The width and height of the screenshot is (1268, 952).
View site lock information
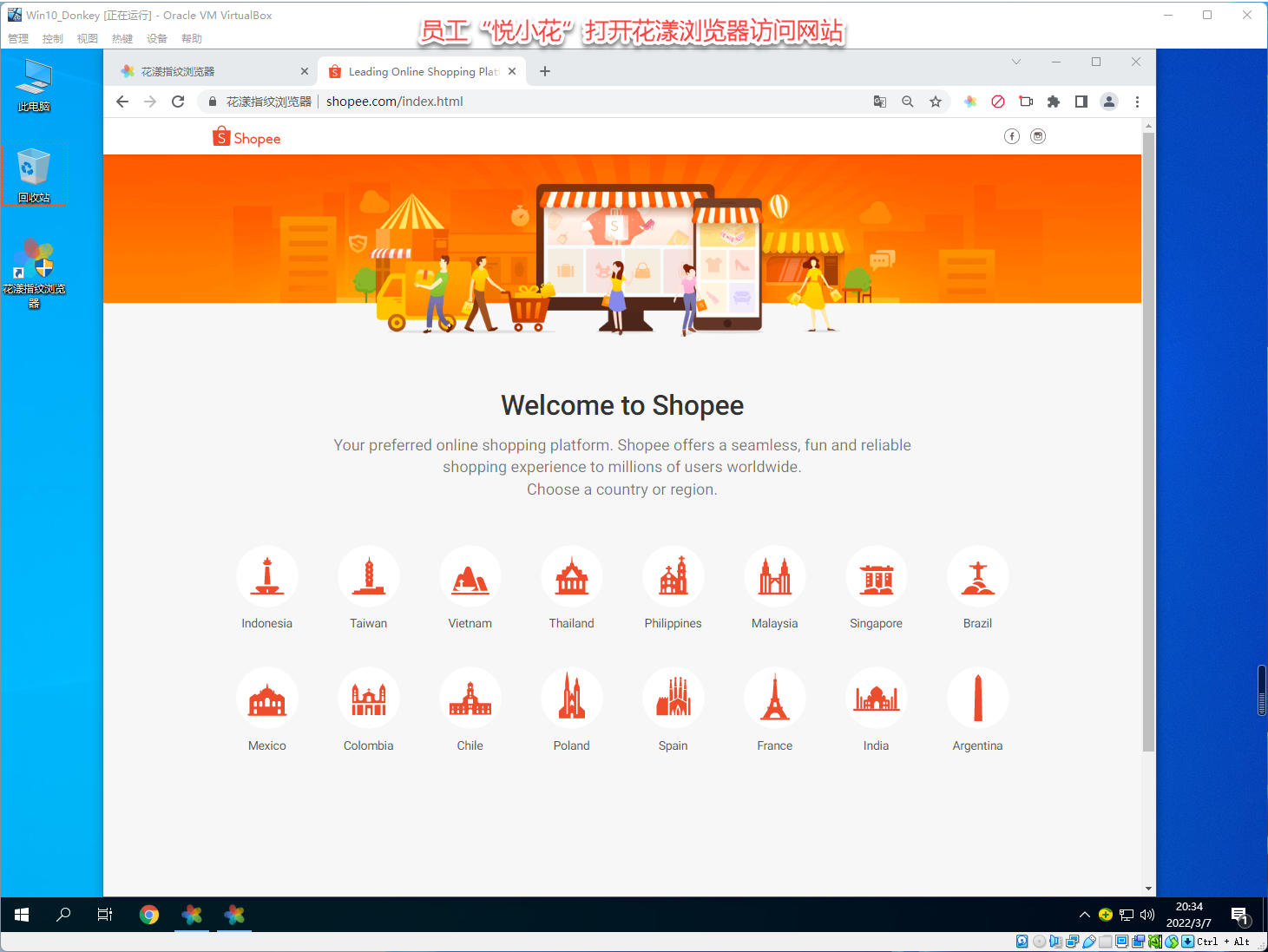tap(213, 102)
